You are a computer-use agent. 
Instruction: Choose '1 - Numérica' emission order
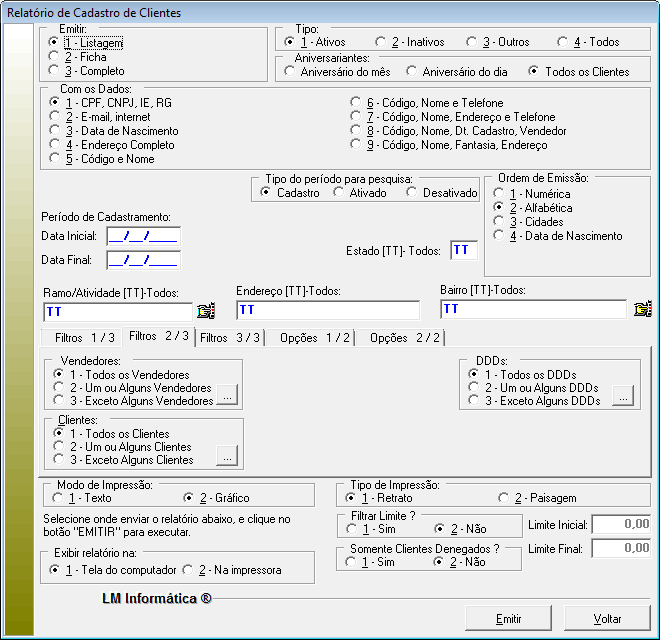tap(499, 194)
